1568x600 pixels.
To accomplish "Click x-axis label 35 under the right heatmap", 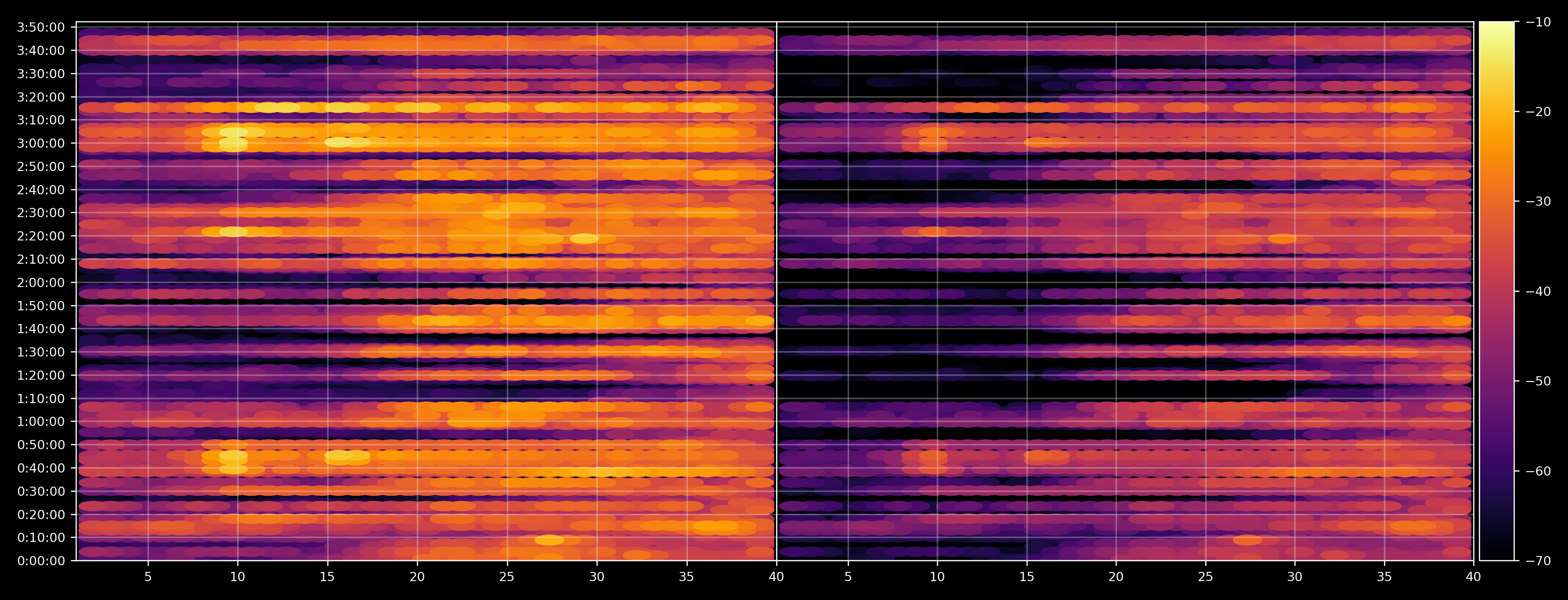I will pyautogui.click(x=1385, y=576).
